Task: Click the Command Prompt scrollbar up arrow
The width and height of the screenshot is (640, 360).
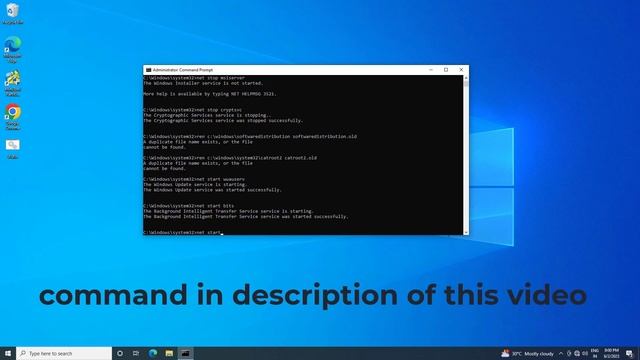Action: coord(466,78)
